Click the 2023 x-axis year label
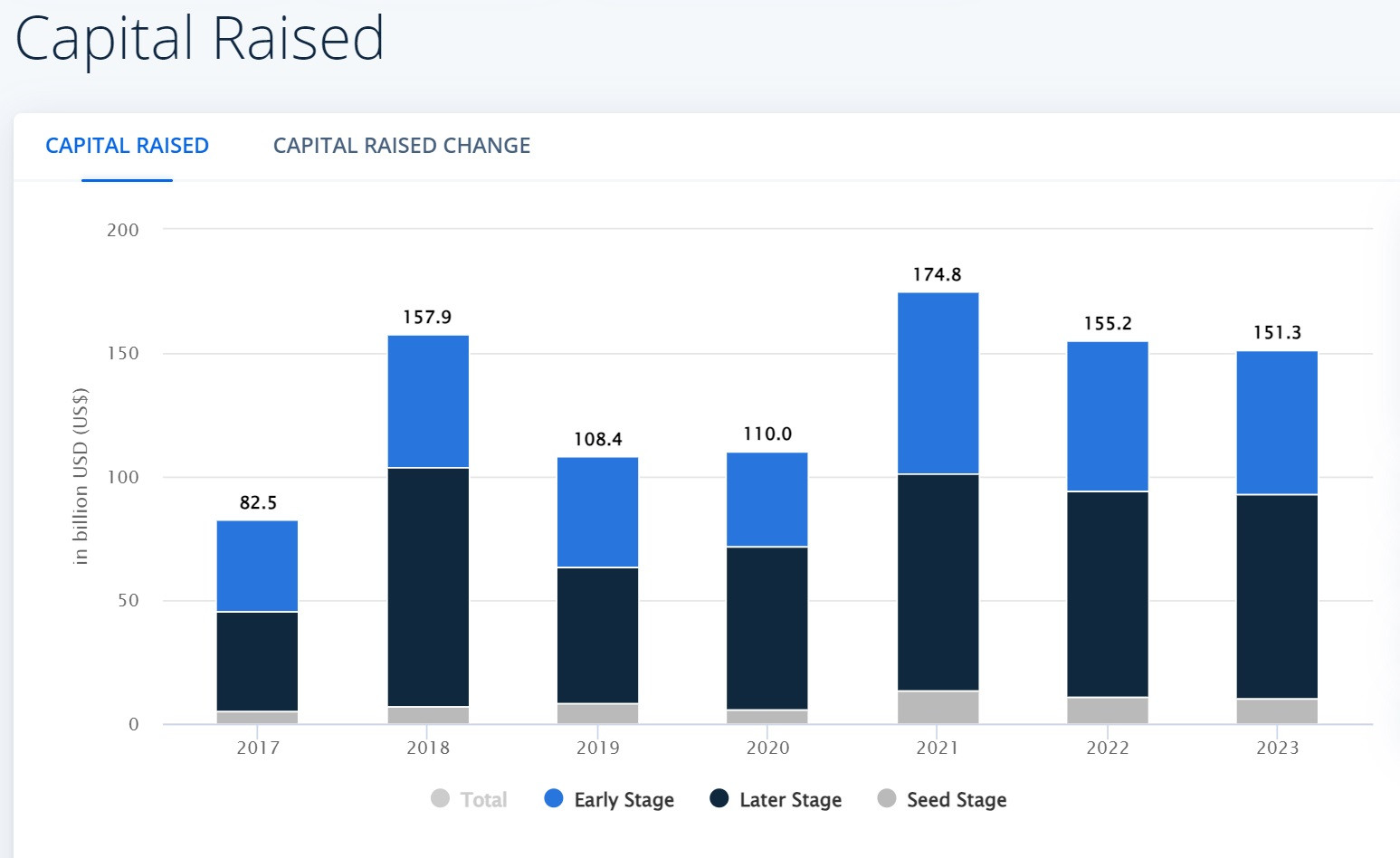The width and height of the screenshot is (1400, 858). tap(1277, 748)
